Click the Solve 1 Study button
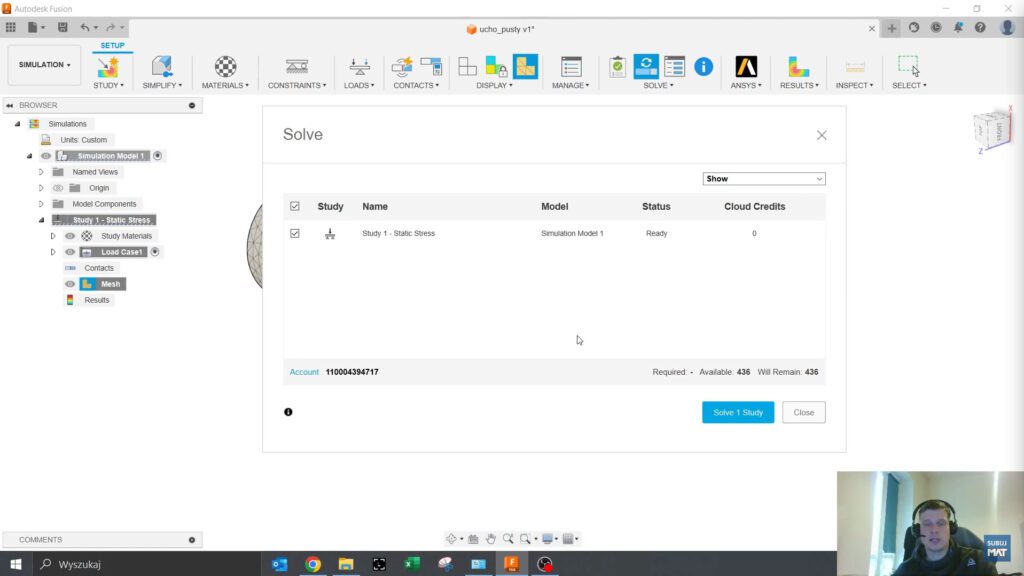Screen dimensions: 1024x576 (x=738, y=412)
